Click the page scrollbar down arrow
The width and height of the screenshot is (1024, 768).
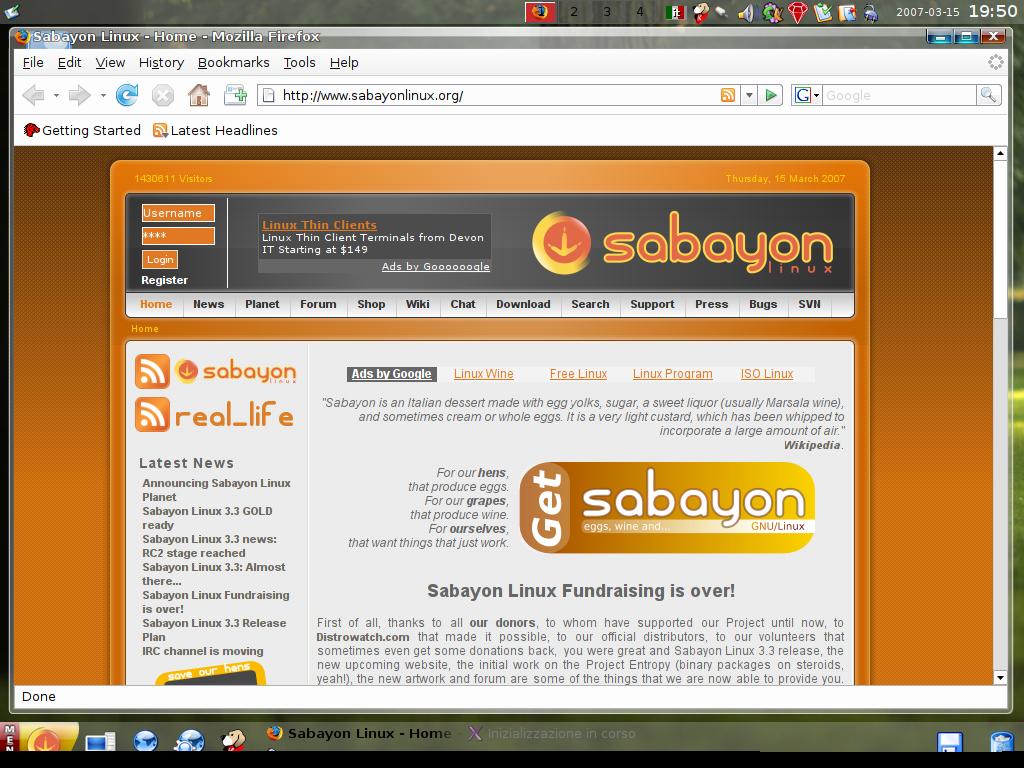click(1000, 677)
